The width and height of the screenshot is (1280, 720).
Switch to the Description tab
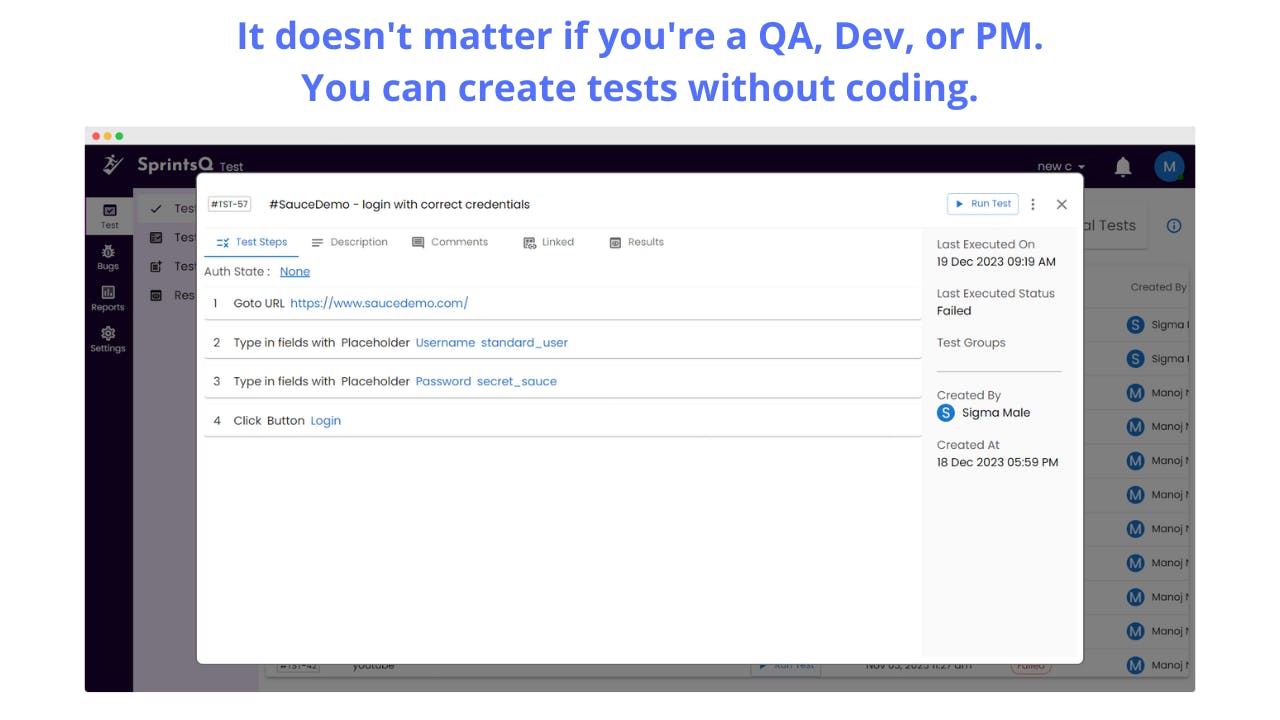point(349,242)
